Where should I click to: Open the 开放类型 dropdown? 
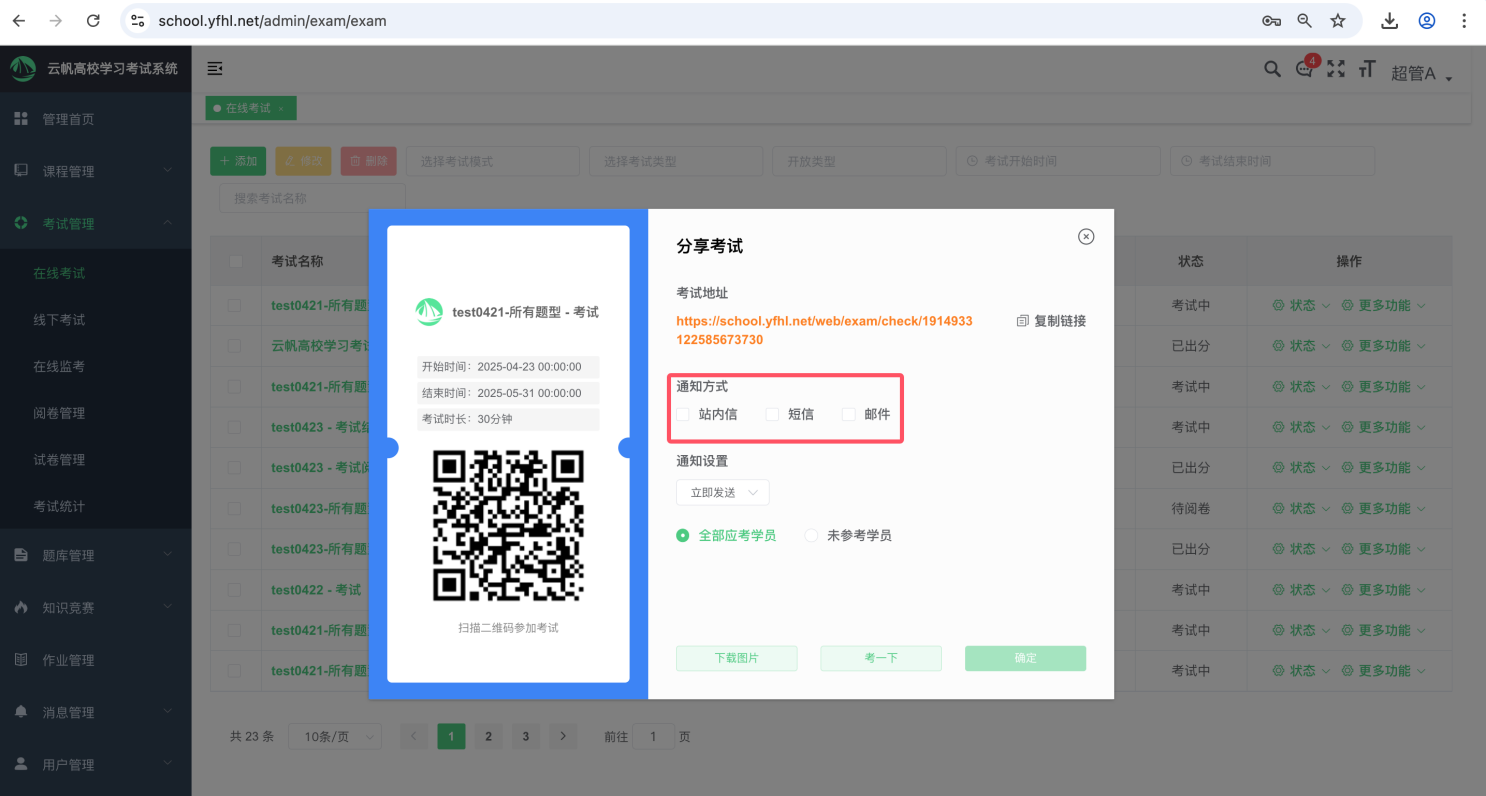click(x=859, y=161)
